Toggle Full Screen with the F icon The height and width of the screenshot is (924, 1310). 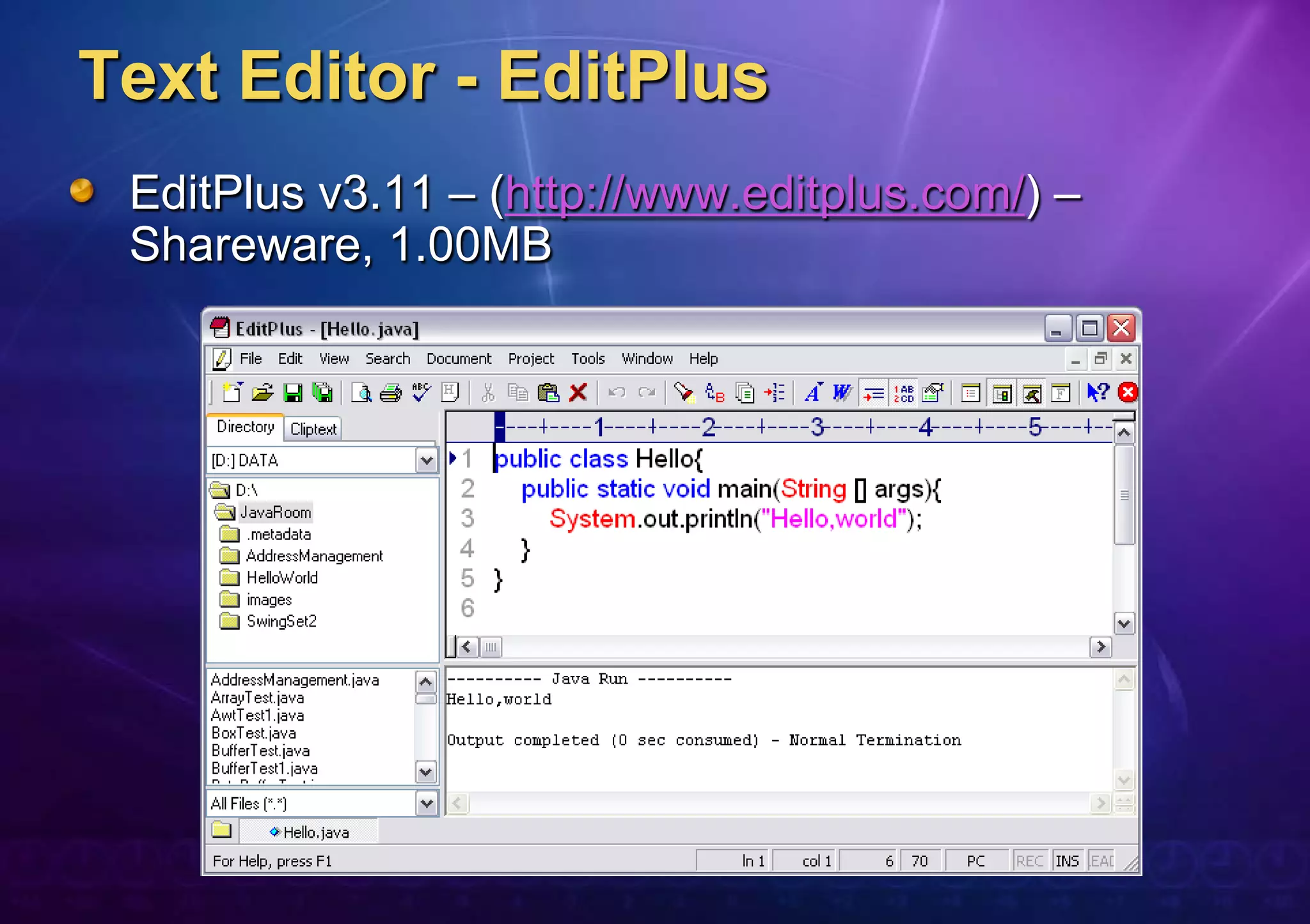click(x=1061, y=393)
